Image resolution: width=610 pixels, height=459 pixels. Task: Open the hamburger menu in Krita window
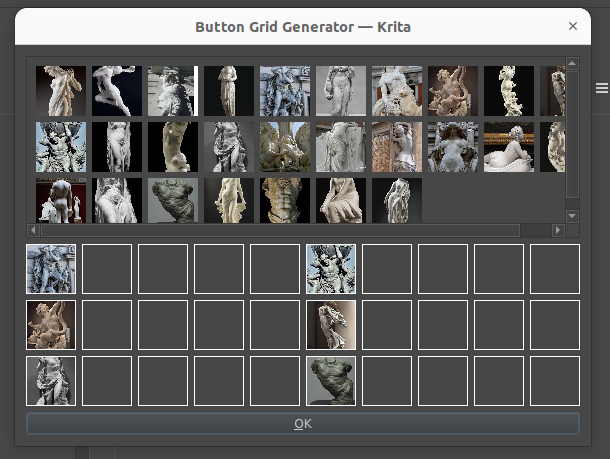601,88
